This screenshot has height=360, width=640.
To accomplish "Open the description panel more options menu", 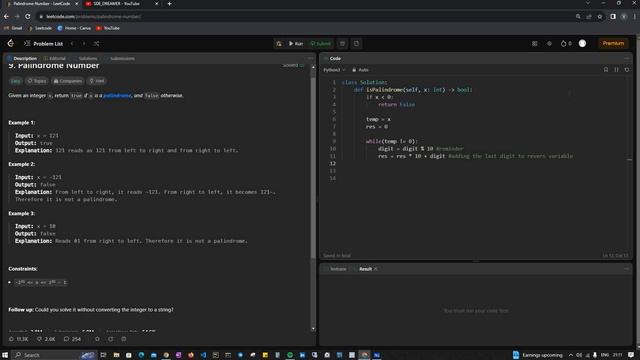I will (310, 58).
